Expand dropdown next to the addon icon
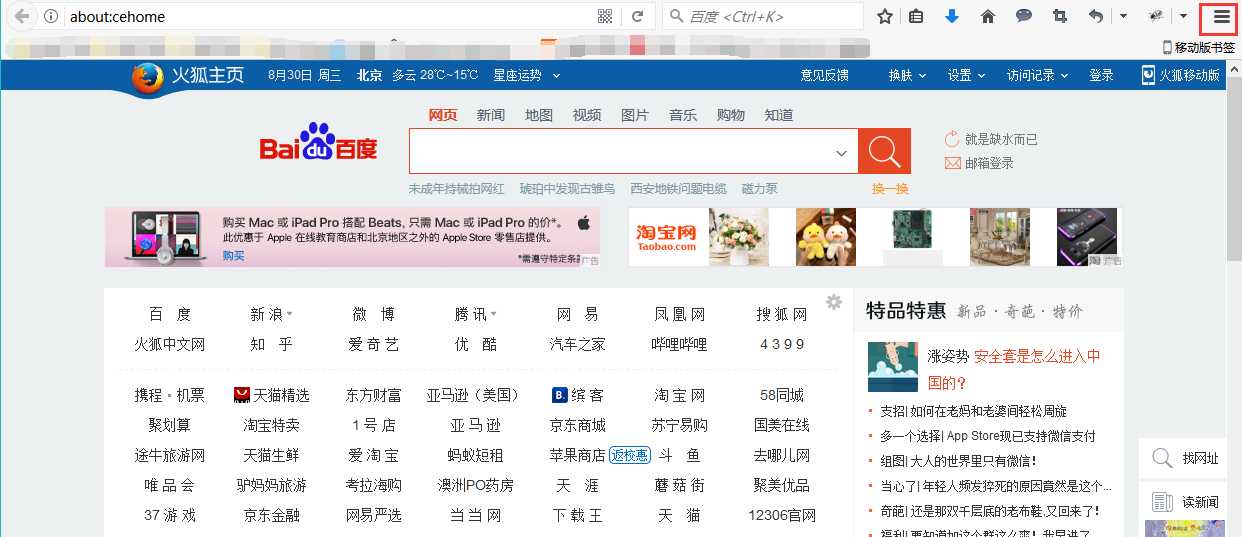The height and width of the screenshot is (537, 1242). coord(1183,16)
